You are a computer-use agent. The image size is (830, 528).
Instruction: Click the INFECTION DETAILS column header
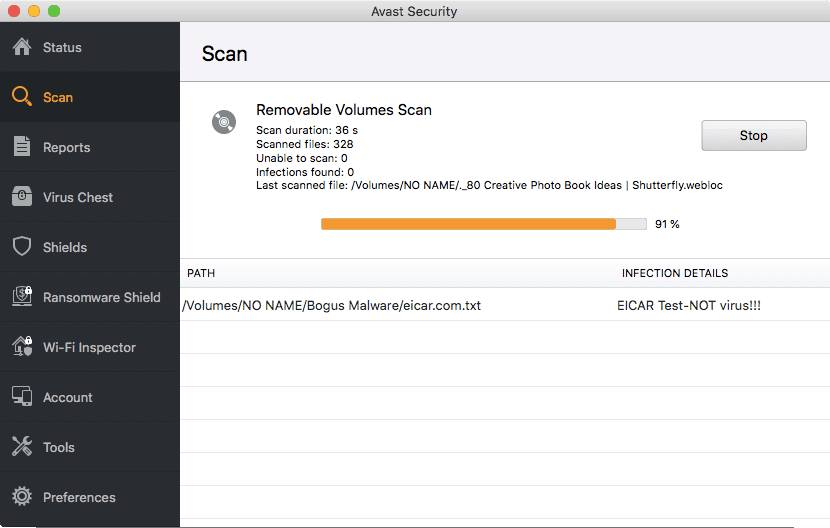(675, 273)
